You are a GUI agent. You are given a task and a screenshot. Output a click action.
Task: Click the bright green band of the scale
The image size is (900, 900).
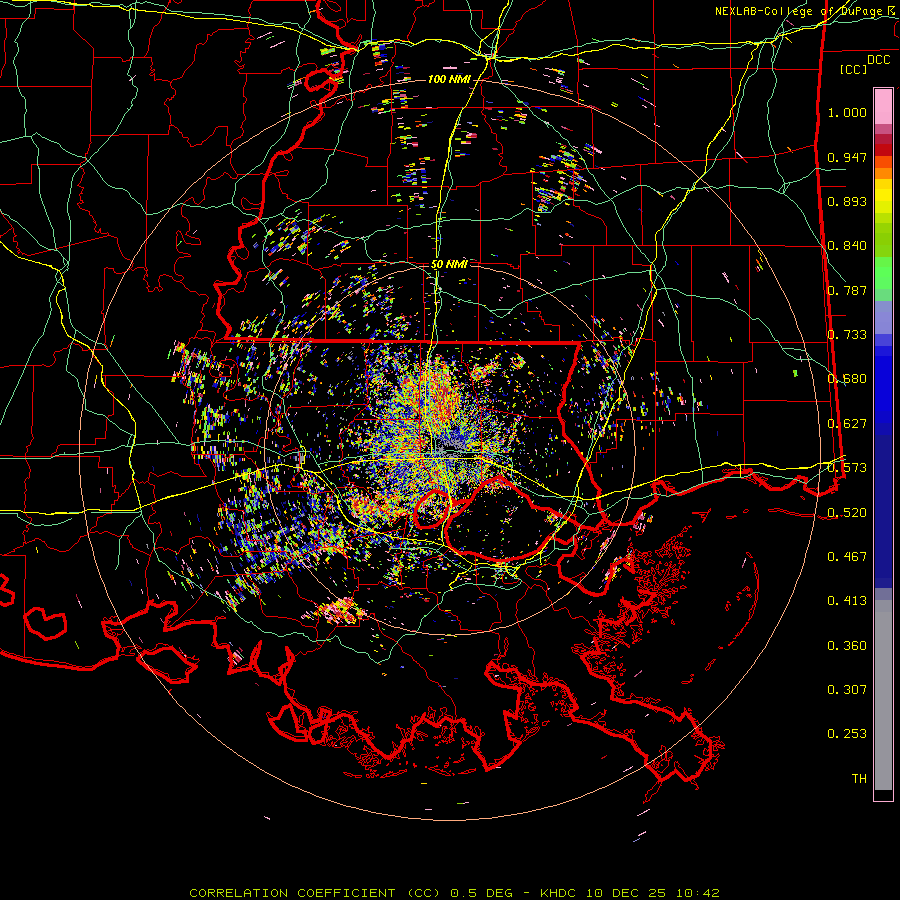(x=883, y=273)
